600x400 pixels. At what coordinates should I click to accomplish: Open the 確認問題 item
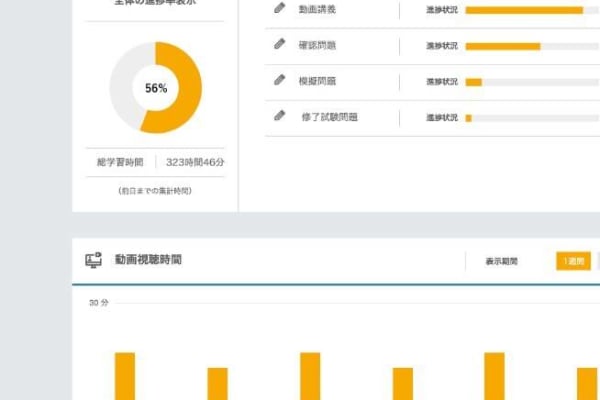(x=317, y=46)
